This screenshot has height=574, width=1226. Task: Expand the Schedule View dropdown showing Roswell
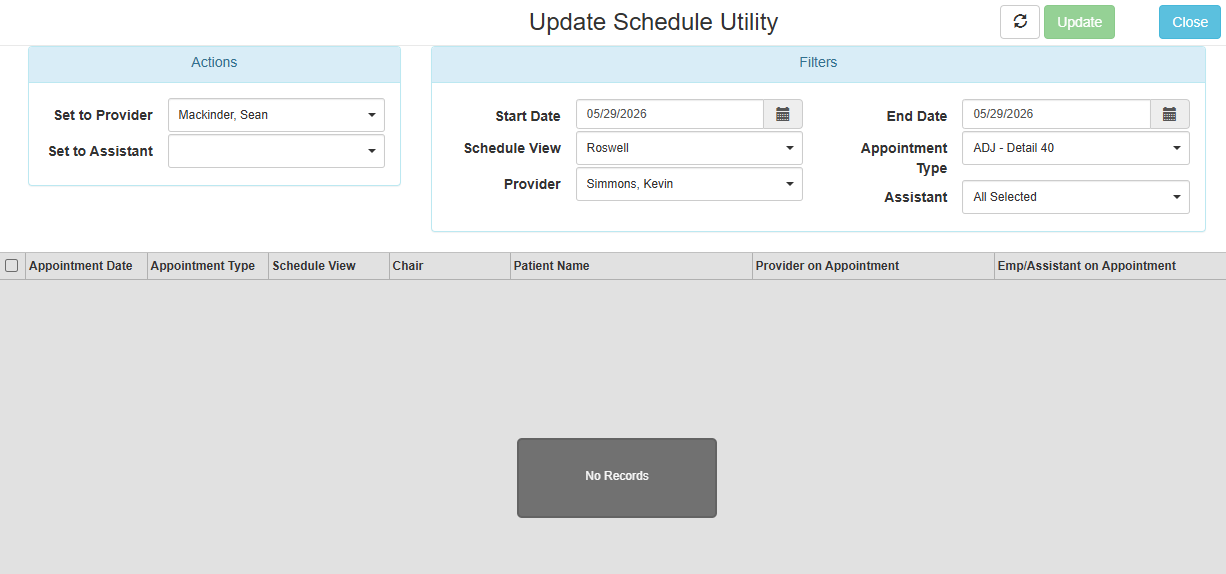tap(689, 148)
